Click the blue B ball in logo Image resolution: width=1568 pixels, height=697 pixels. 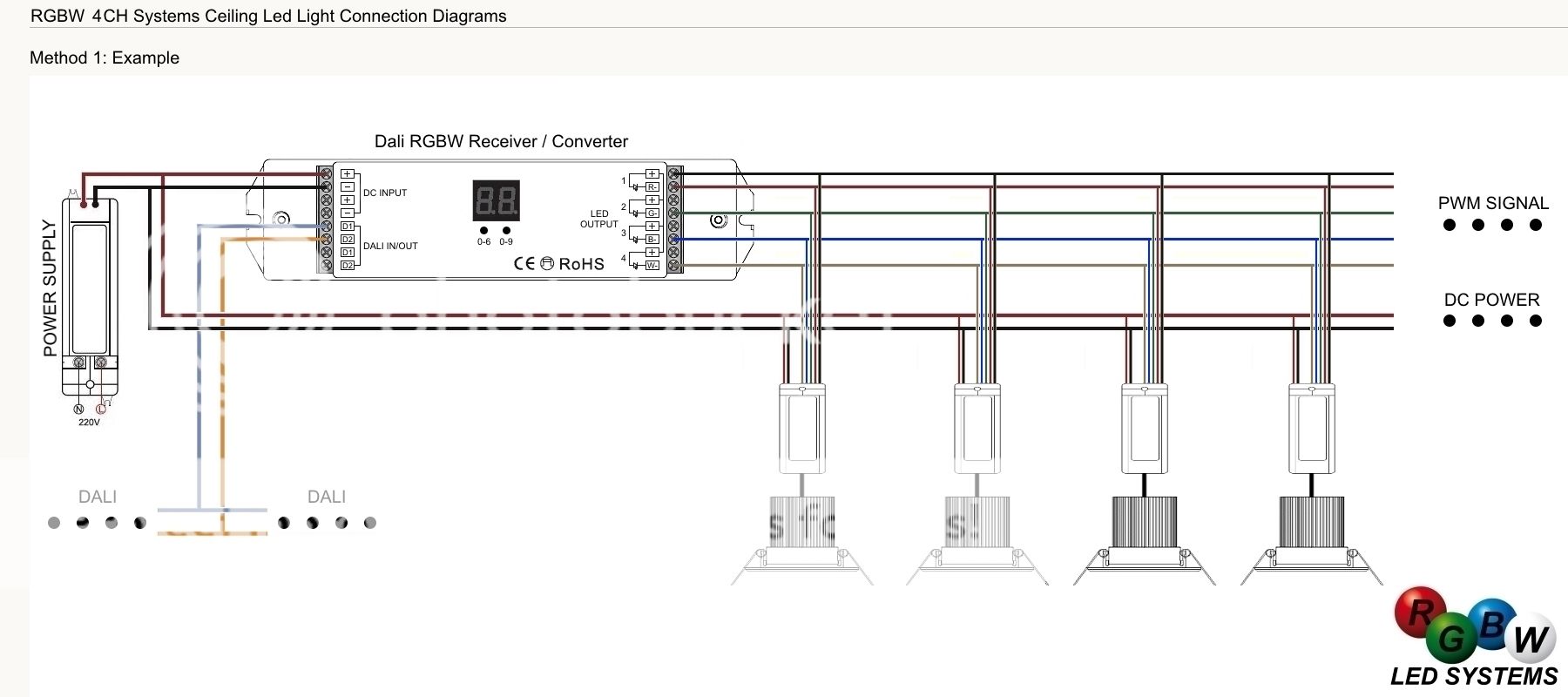click(1491, 624)
